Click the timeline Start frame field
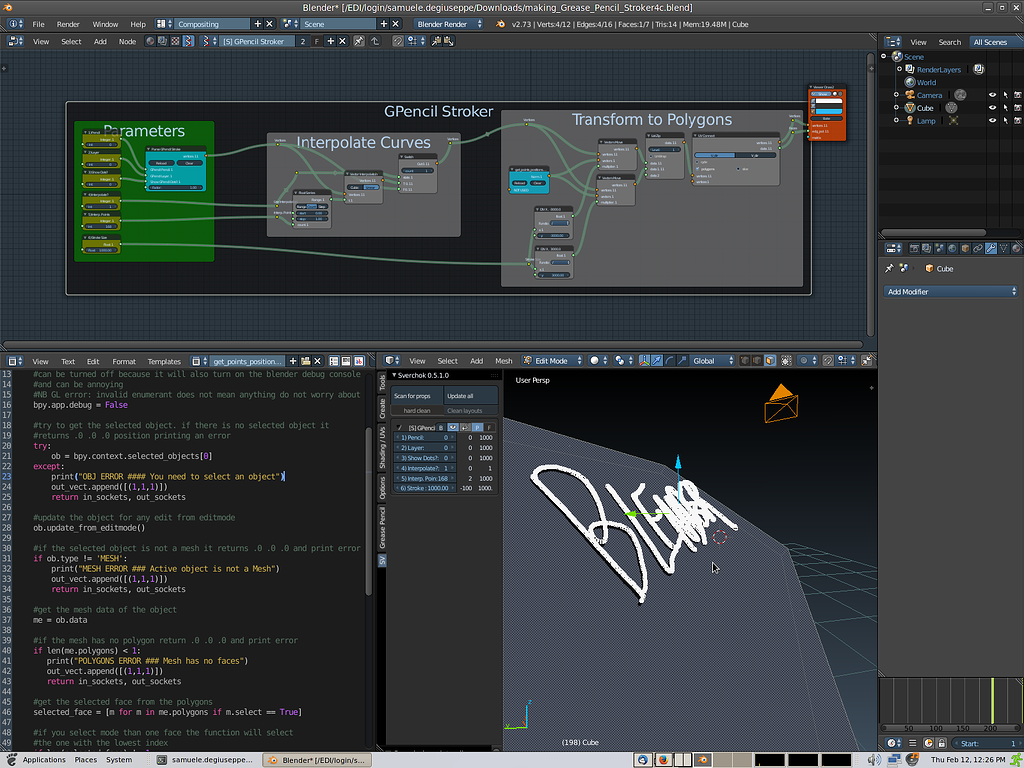 pyautogui.click(x=986, y=743)
